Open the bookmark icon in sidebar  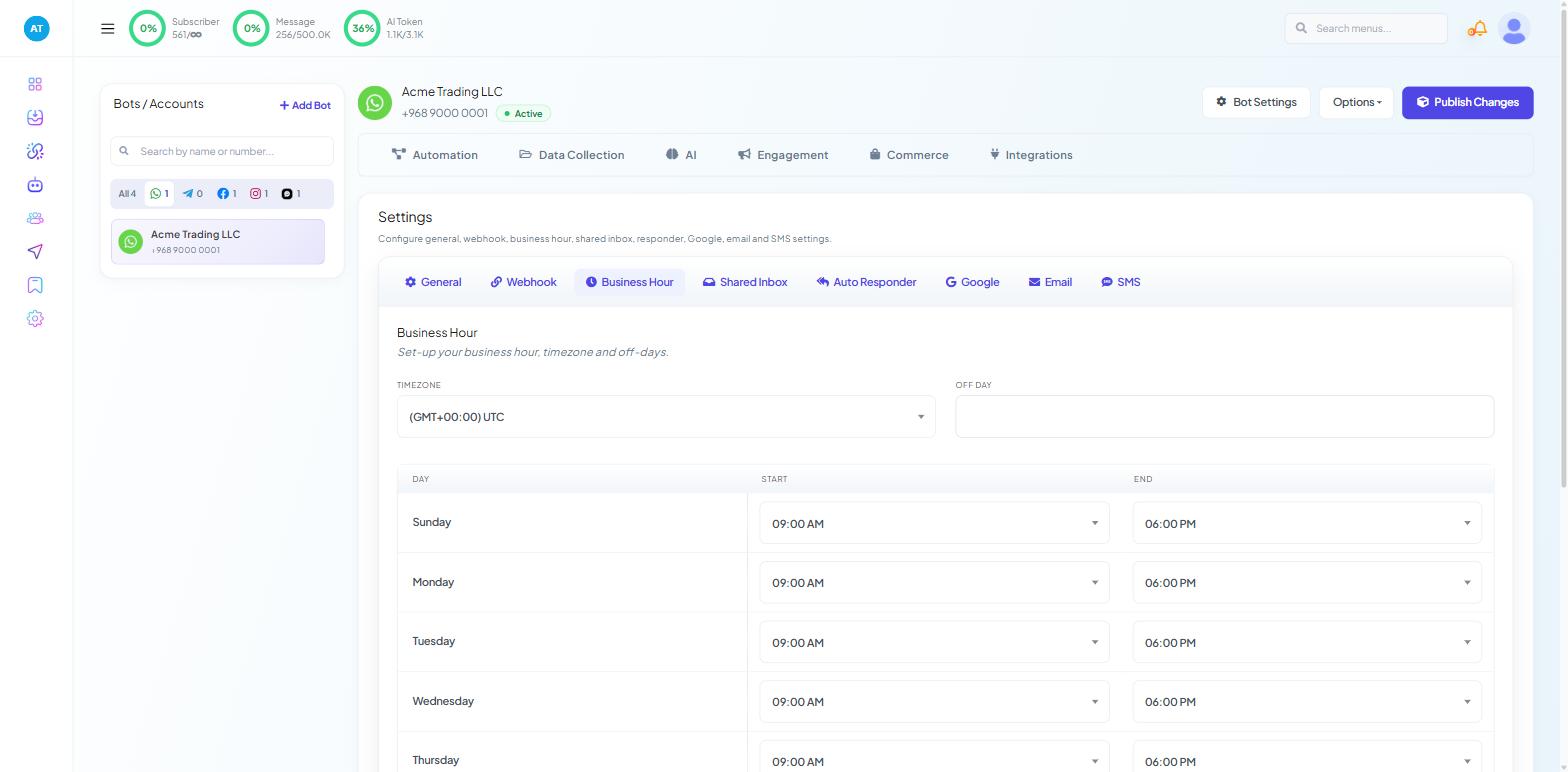(x=35, y=285)
